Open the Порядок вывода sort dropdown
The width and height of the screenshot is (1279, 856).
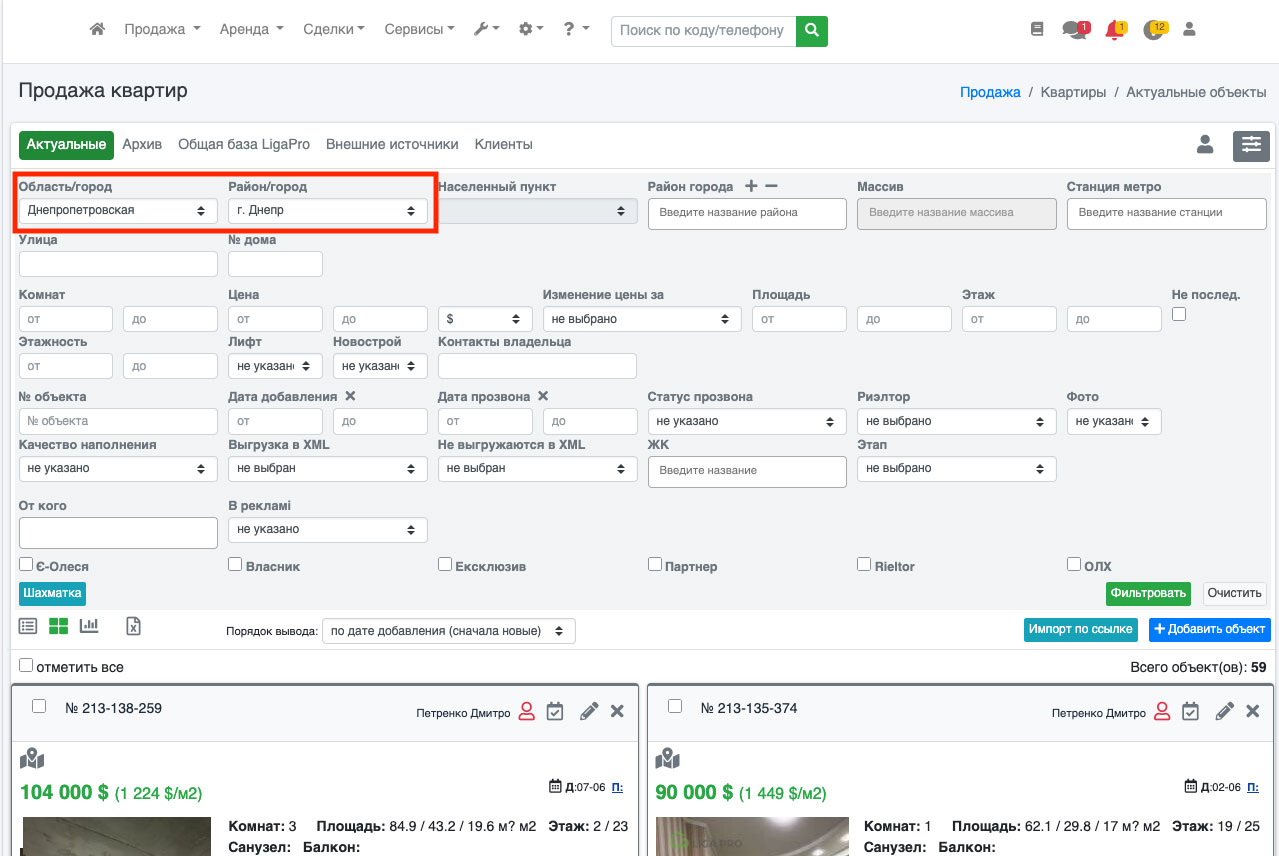[448, 631]
